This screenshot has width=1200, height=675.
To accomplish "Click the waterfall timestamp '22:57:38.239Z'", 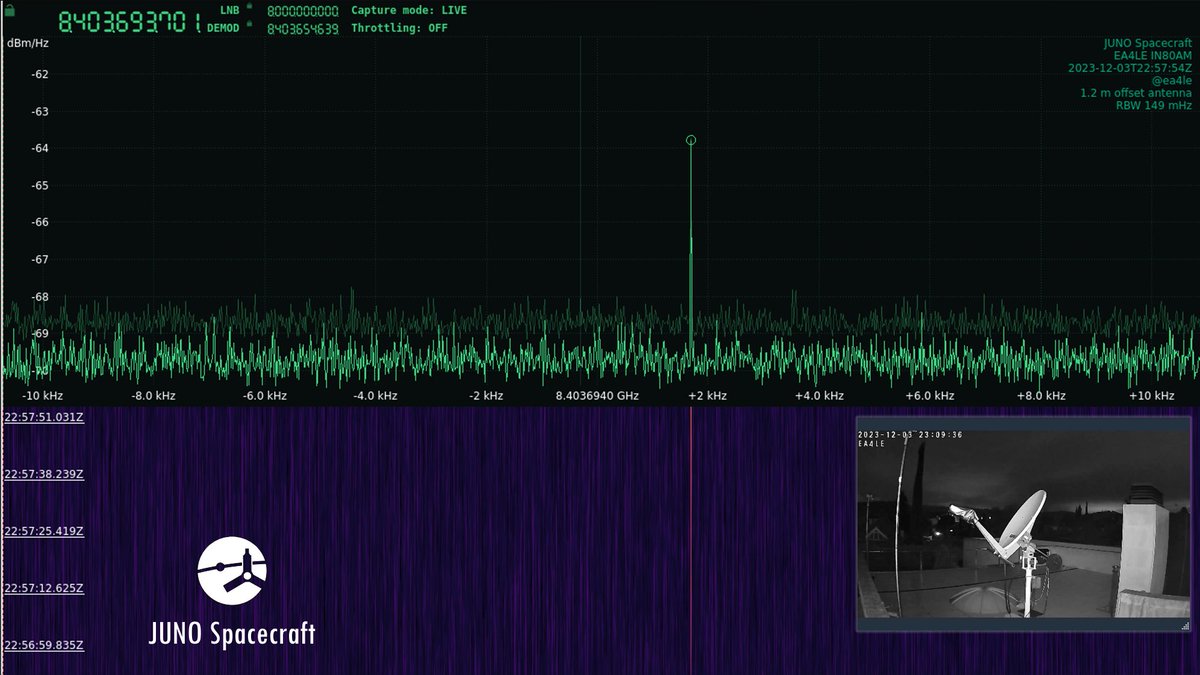I will tap(44, 474).
